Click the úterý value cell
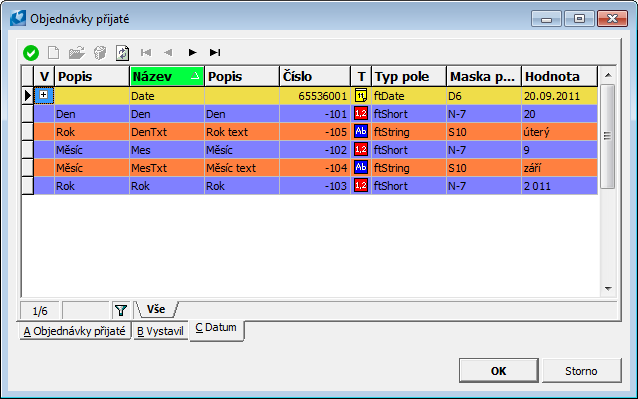 point(559,132)
